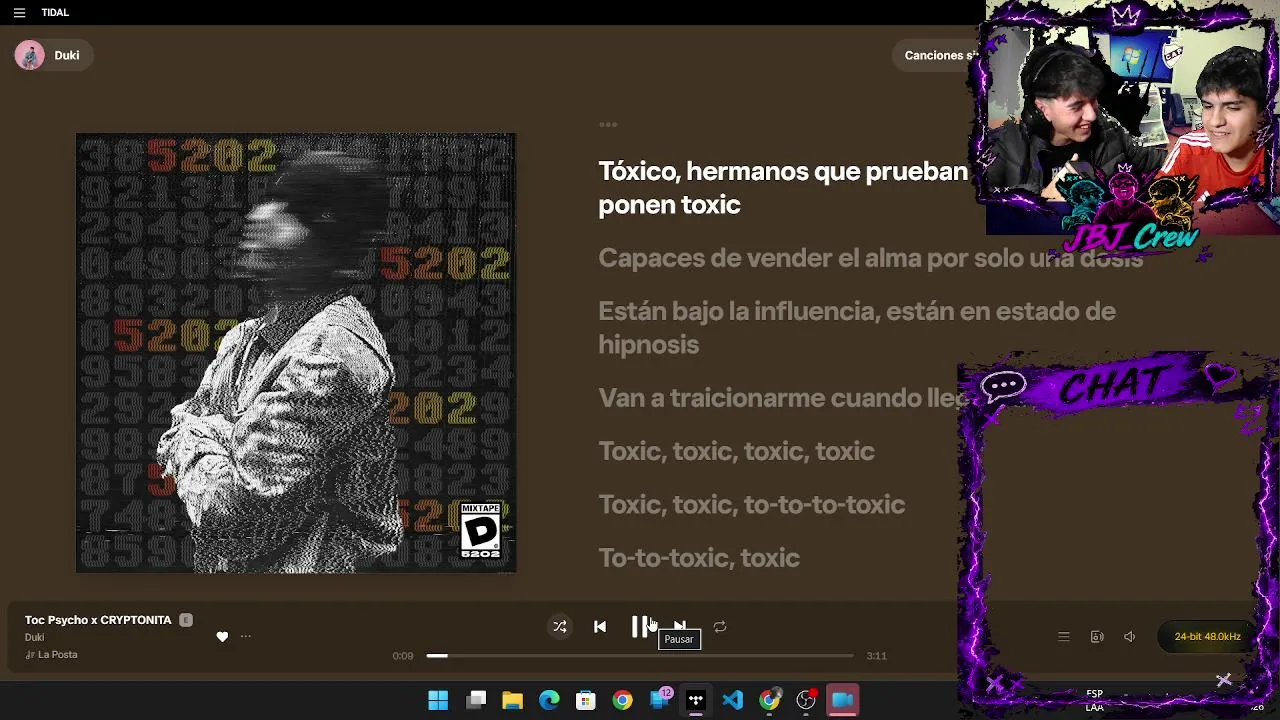Click the 'Canciones' button at top
Viewport: 1280px width, 720px height.
(x=938, y=56)
